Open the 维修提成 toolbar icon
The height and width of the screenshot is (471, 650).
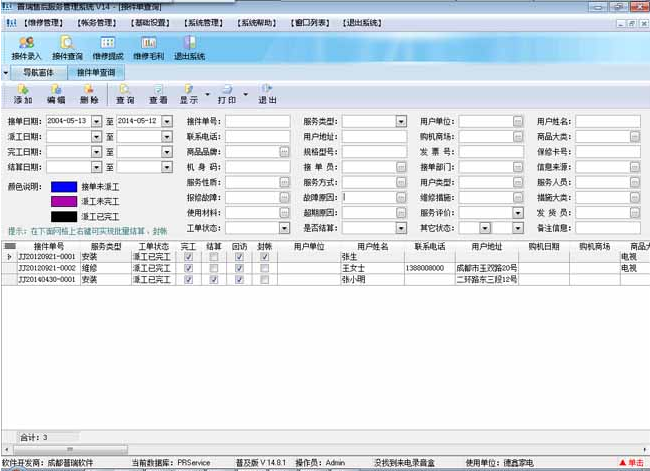click(x=108, y=48)
